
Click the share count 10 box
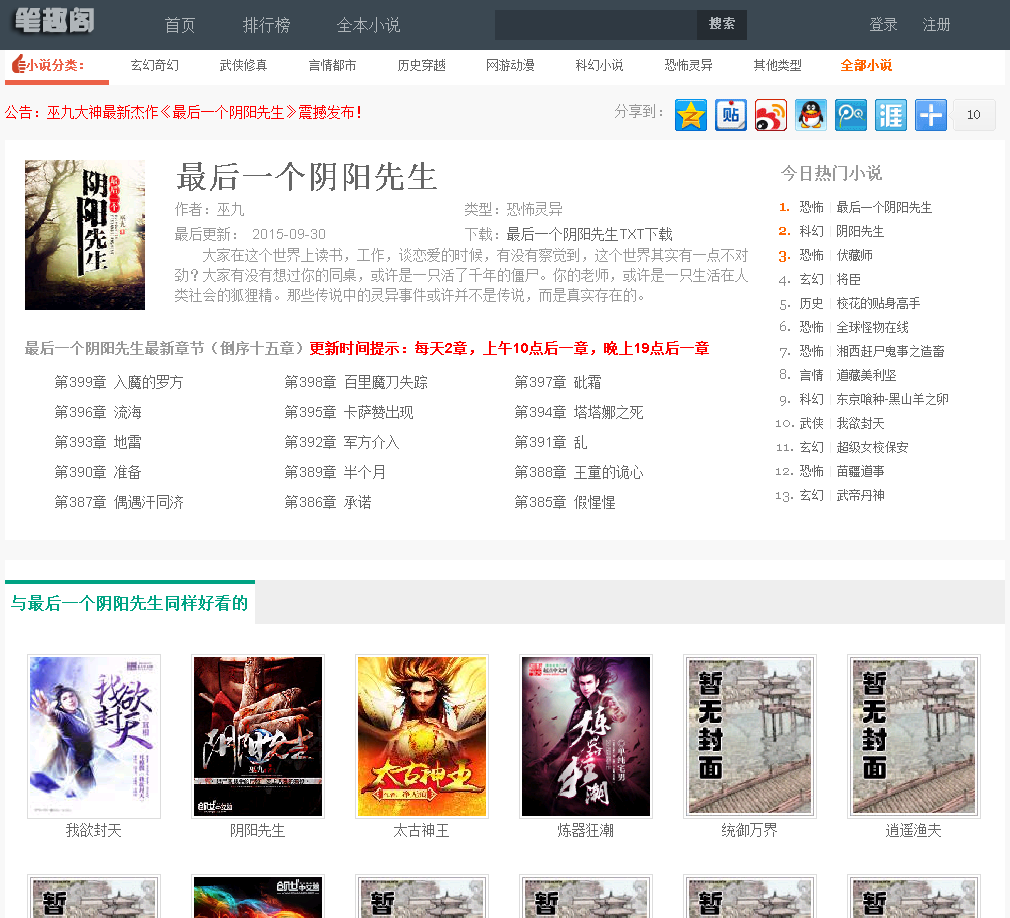tap(974, 115)
